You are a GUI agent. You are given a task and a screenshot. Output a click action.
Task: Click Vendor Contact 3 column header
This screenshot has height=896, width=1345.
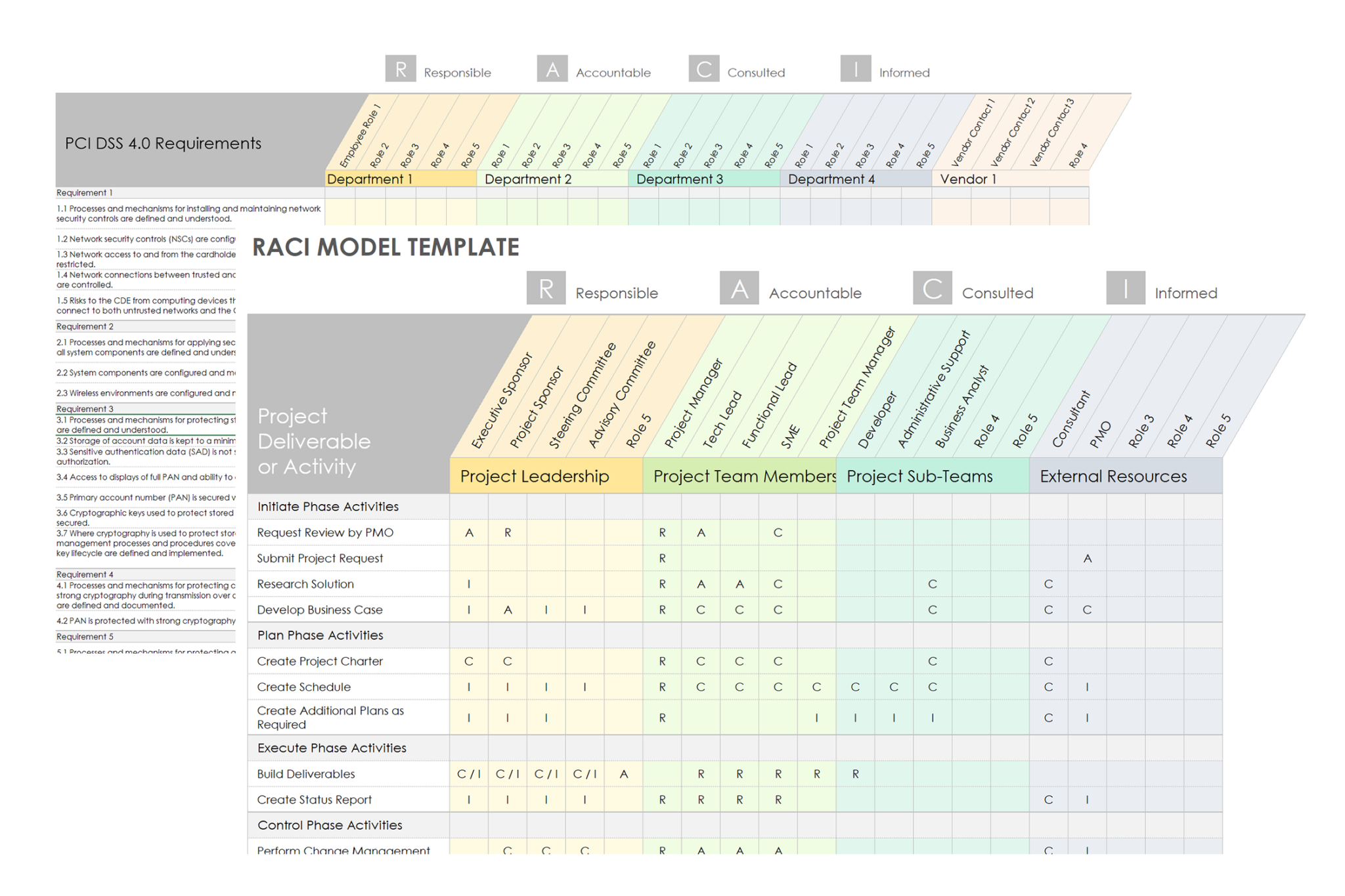[1051, 131]
